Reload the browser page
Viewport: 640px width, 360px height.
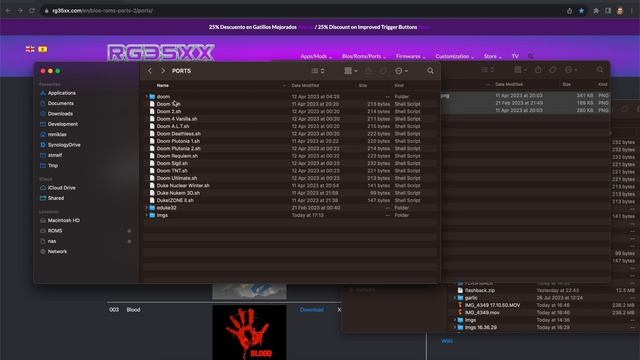tap(32, 11)
